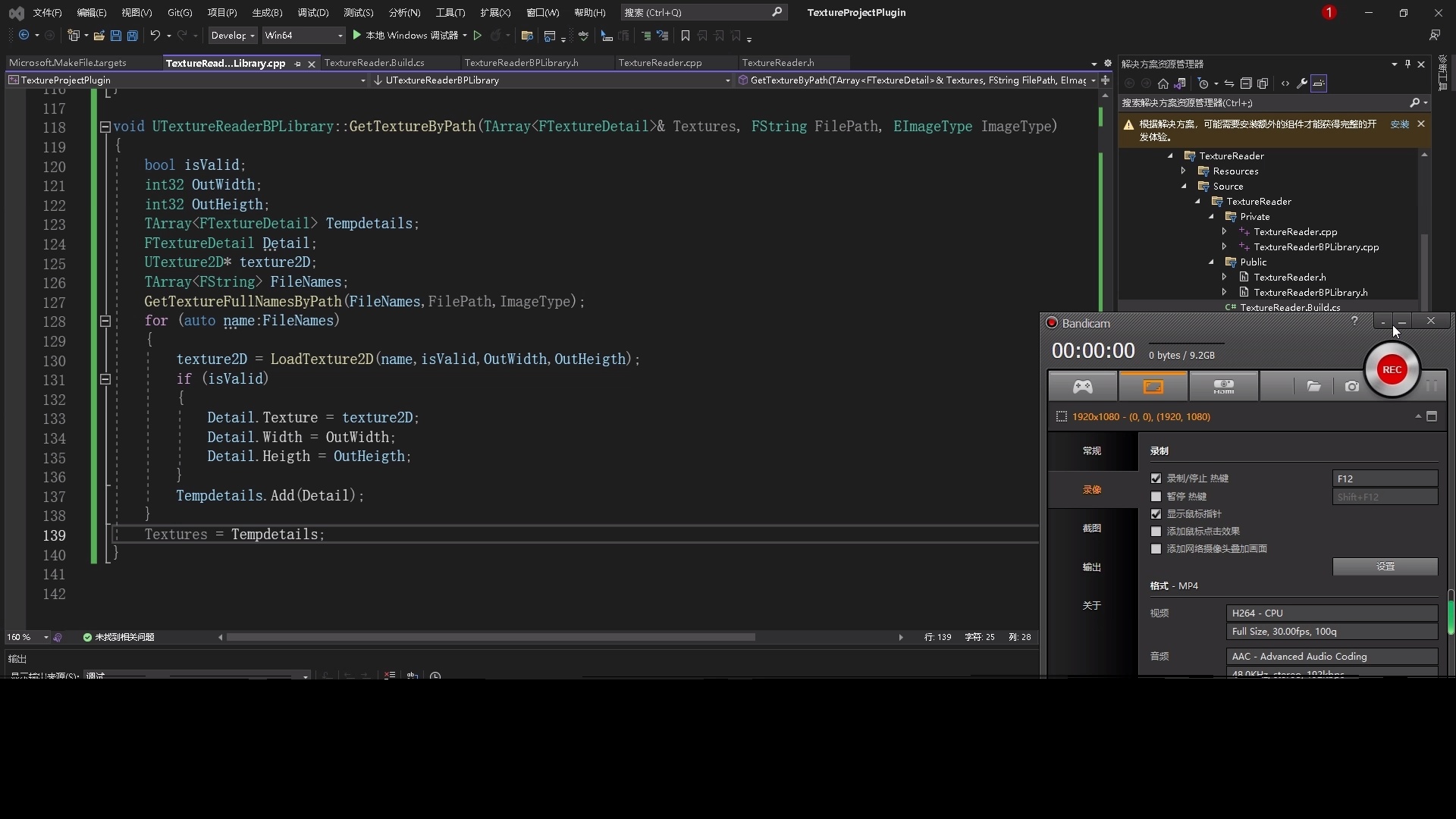
Task: Enable 添加鼠标点击效果 checkbox
Action: [1156, 532]
